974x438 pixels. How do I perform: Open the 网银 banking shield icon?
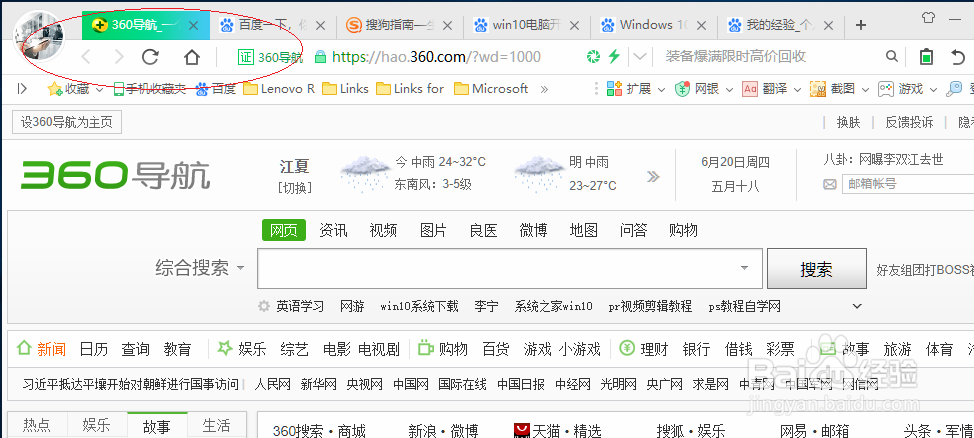[x=683, y=89]
